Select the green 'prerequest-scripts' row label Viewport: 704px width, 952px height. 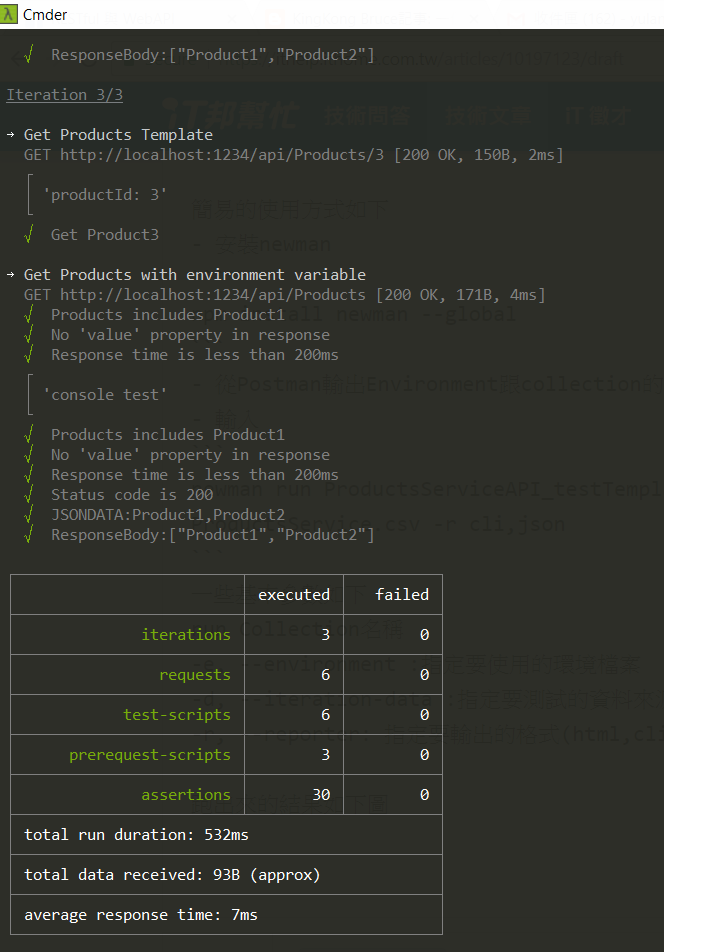tap(150, 755)
